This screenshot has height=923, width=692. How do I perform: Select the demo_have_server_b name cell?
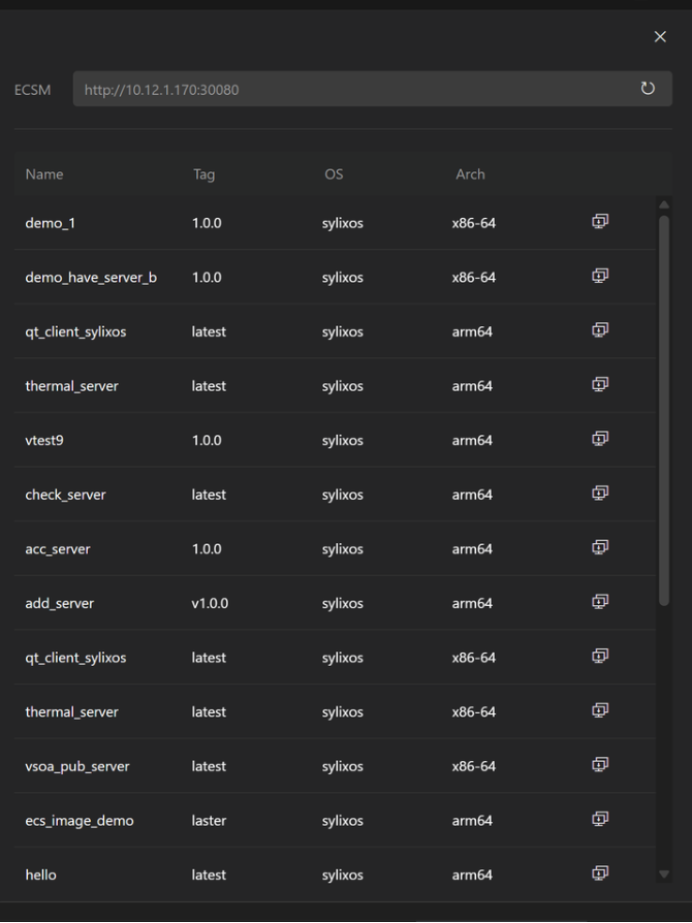91,277
